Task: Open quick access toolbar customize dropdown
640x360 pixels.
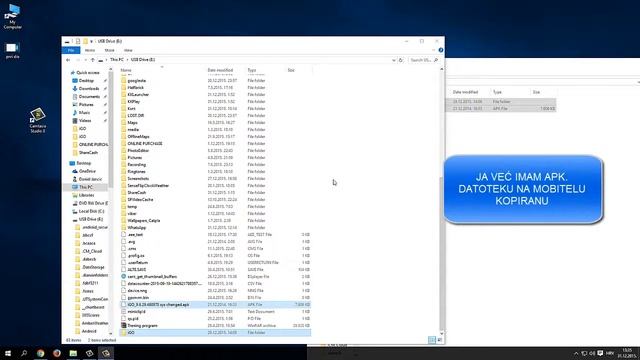Action: click(91, 41)
